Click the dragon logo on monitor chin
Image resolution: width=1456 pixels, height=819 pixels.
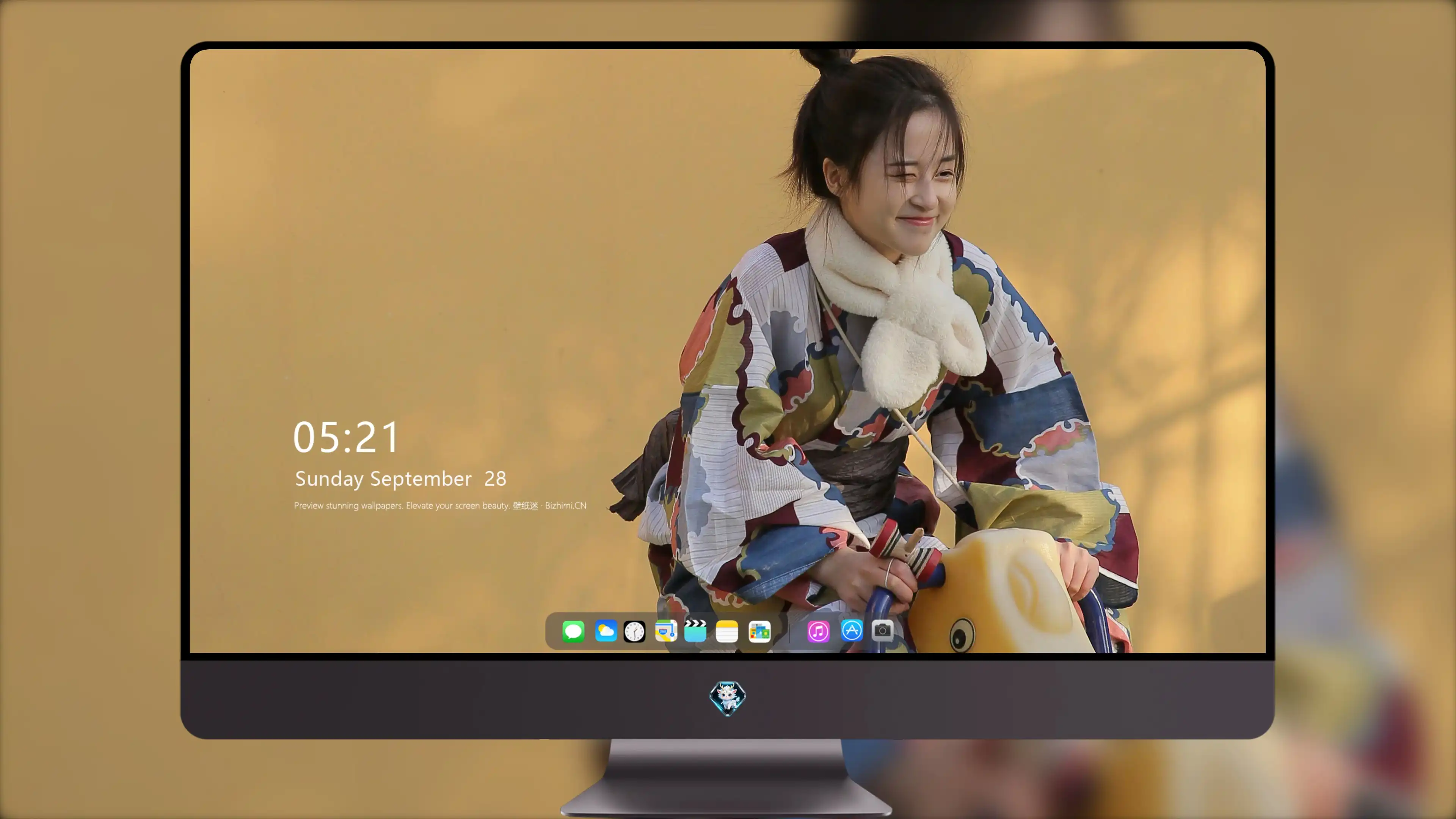pos(728,698)
